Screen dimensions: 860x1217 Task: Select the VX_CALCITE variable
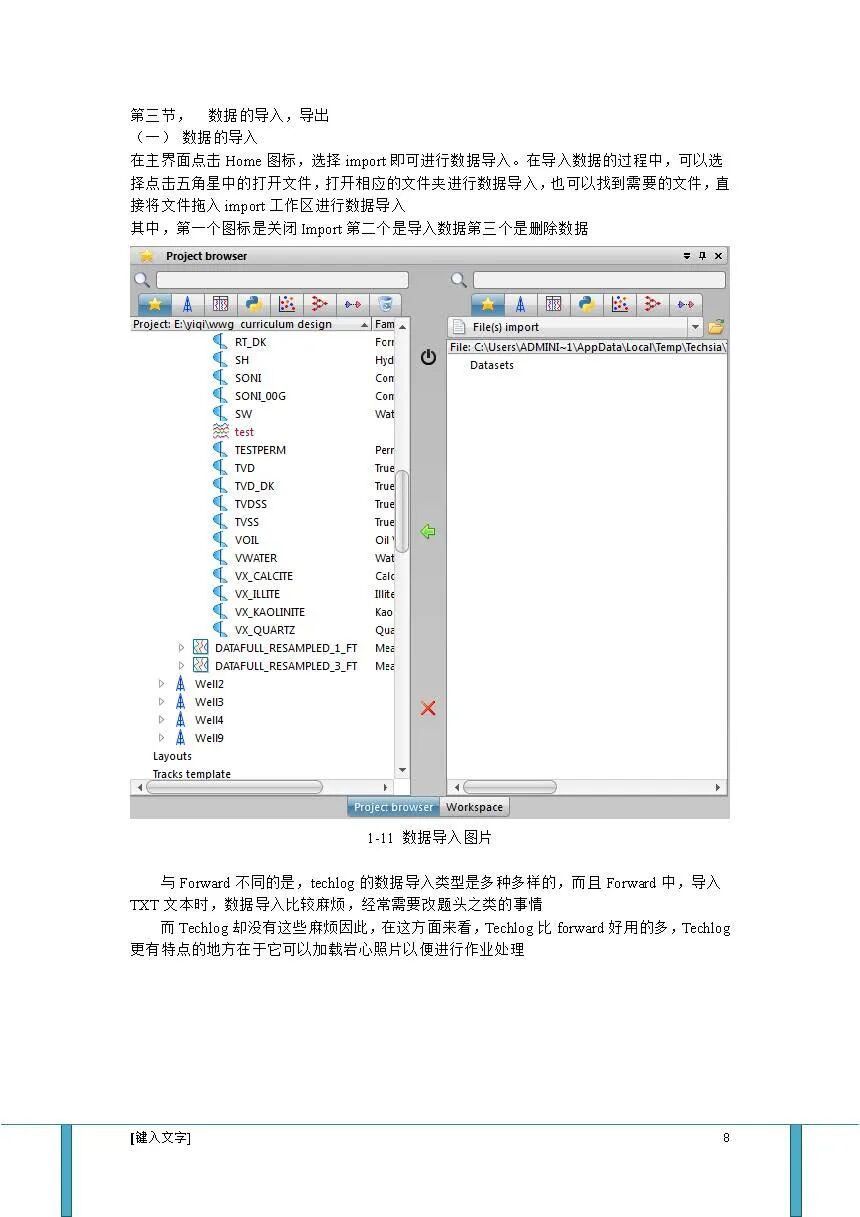tap(264, 576)
